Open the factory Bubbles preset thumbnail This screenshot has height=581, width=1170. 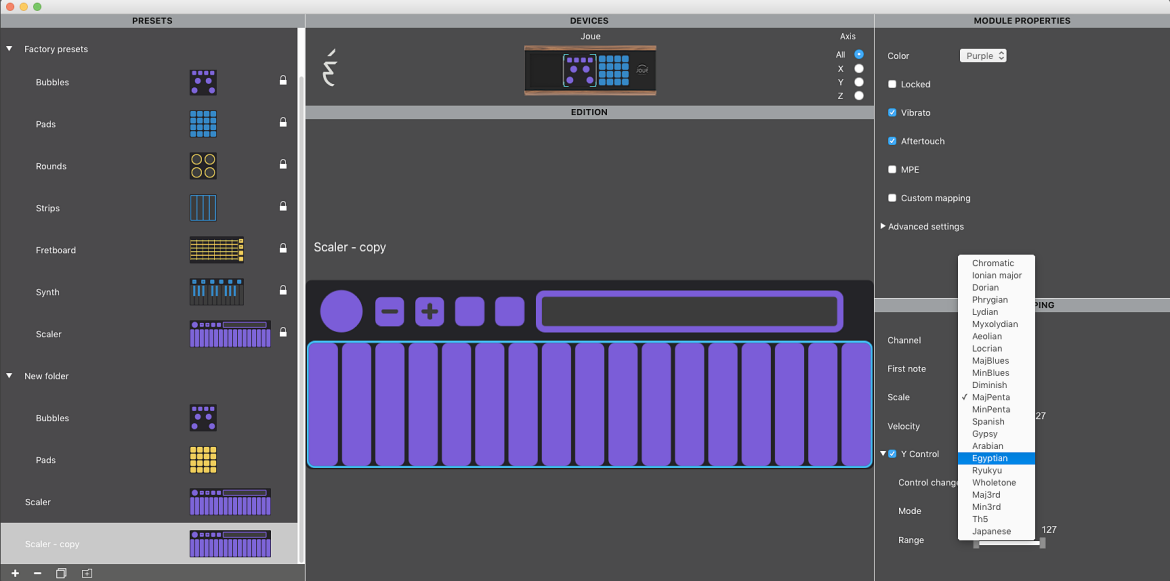click(203, 82)
